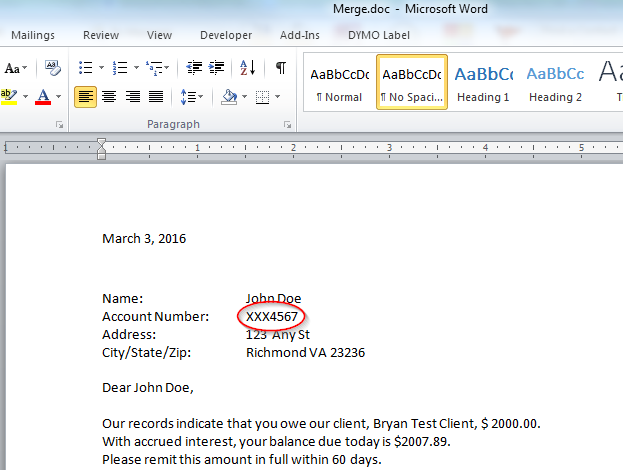The width and height of the screenshot is (623, 470).
Task: Open the Paragraph dialog launcher
Action: [287, 125]
